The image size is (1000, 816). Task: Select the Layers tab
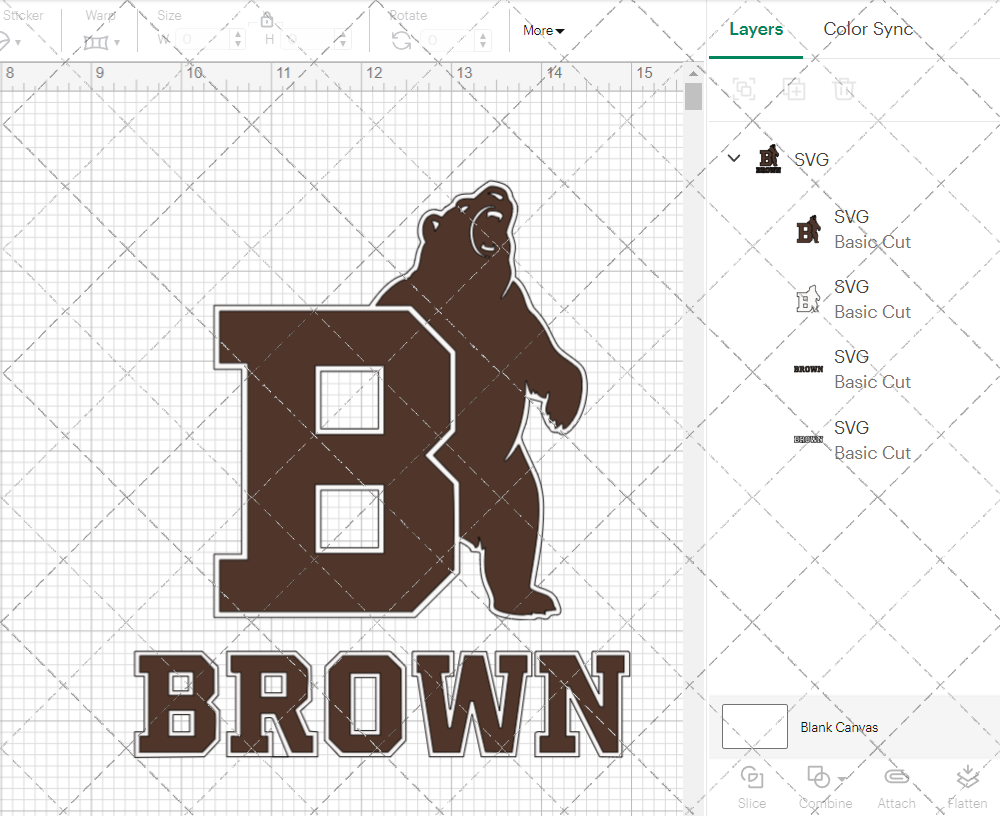756,29
